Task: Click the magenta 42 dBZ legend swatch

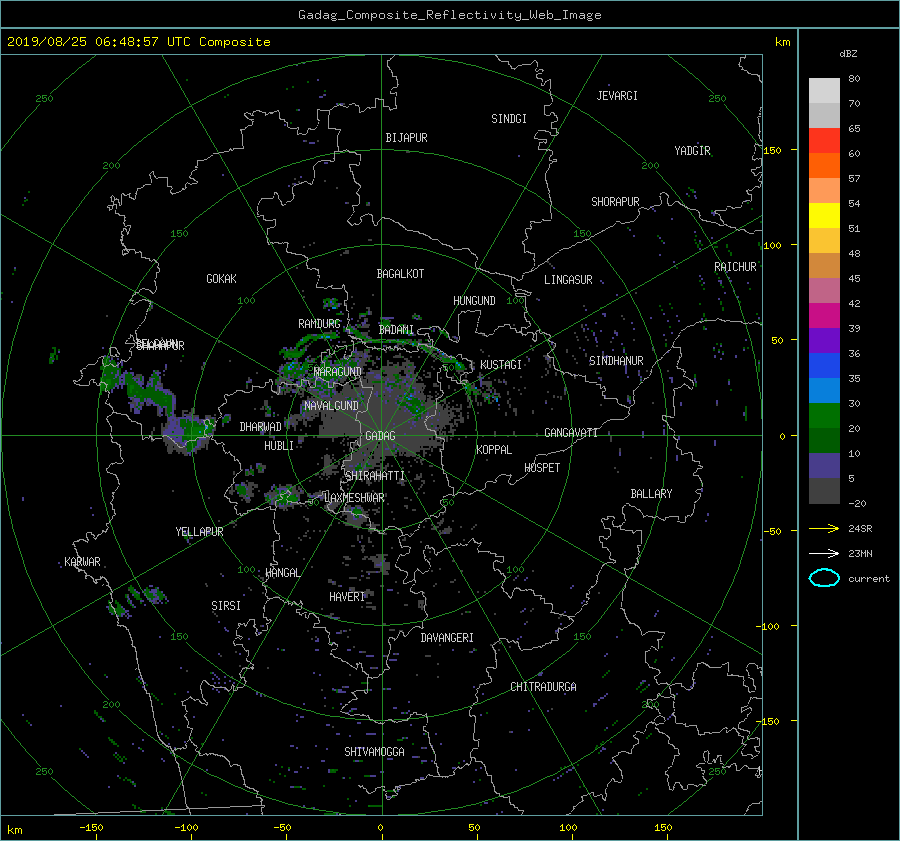Action: click(824, 316)
